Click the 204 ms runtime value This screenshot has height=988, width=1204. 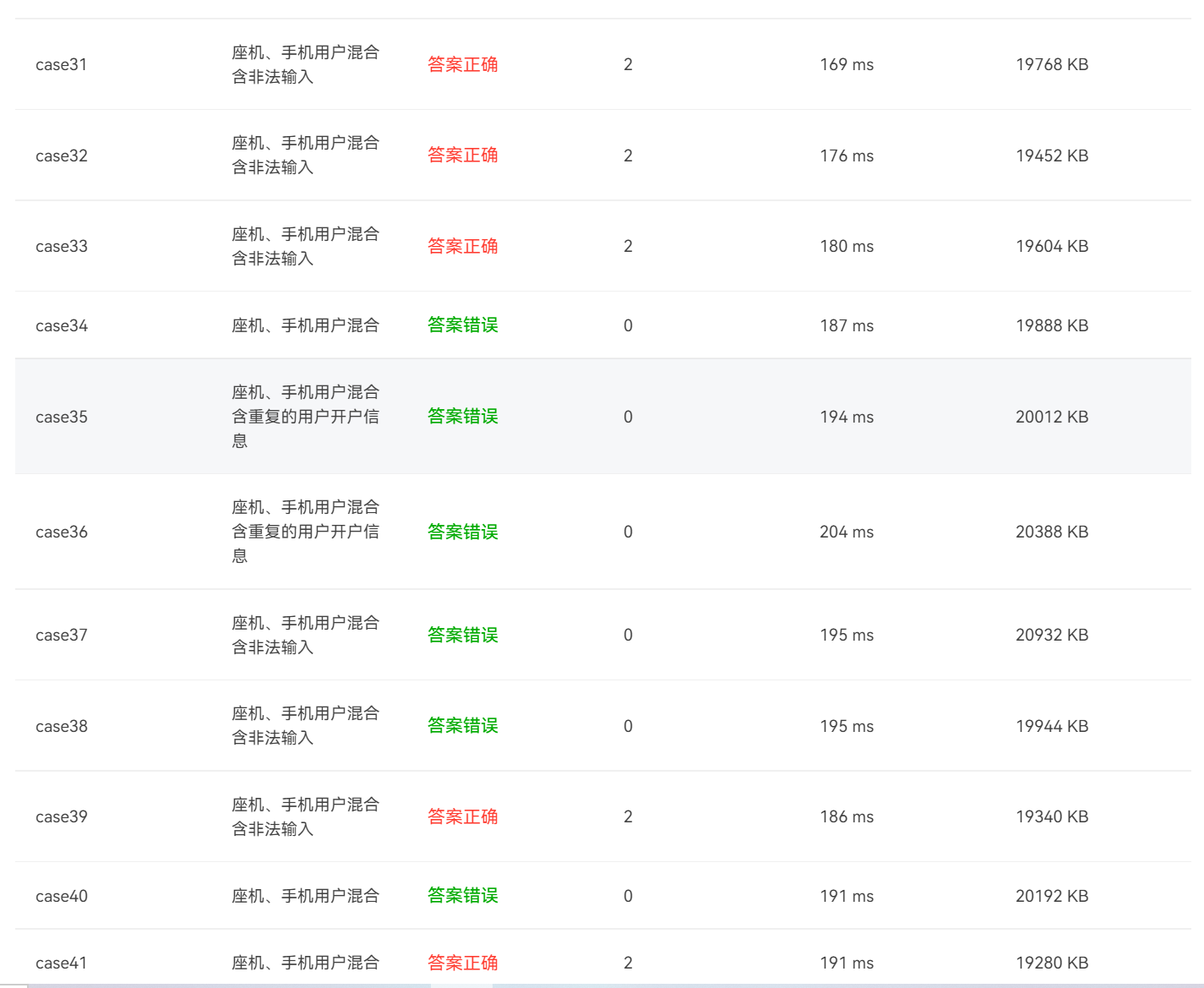pyautogui.click(x=846, y=532)
